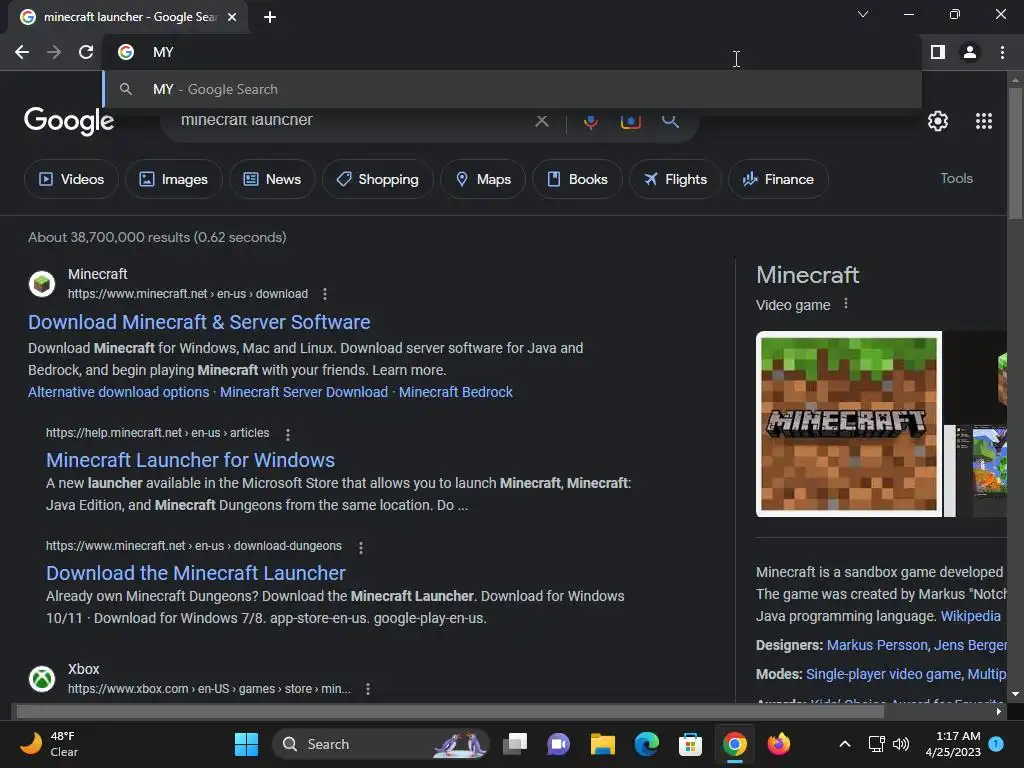Open the Markus Persson designer link
The image size is (1024, 768).
(x=877, y=645)
